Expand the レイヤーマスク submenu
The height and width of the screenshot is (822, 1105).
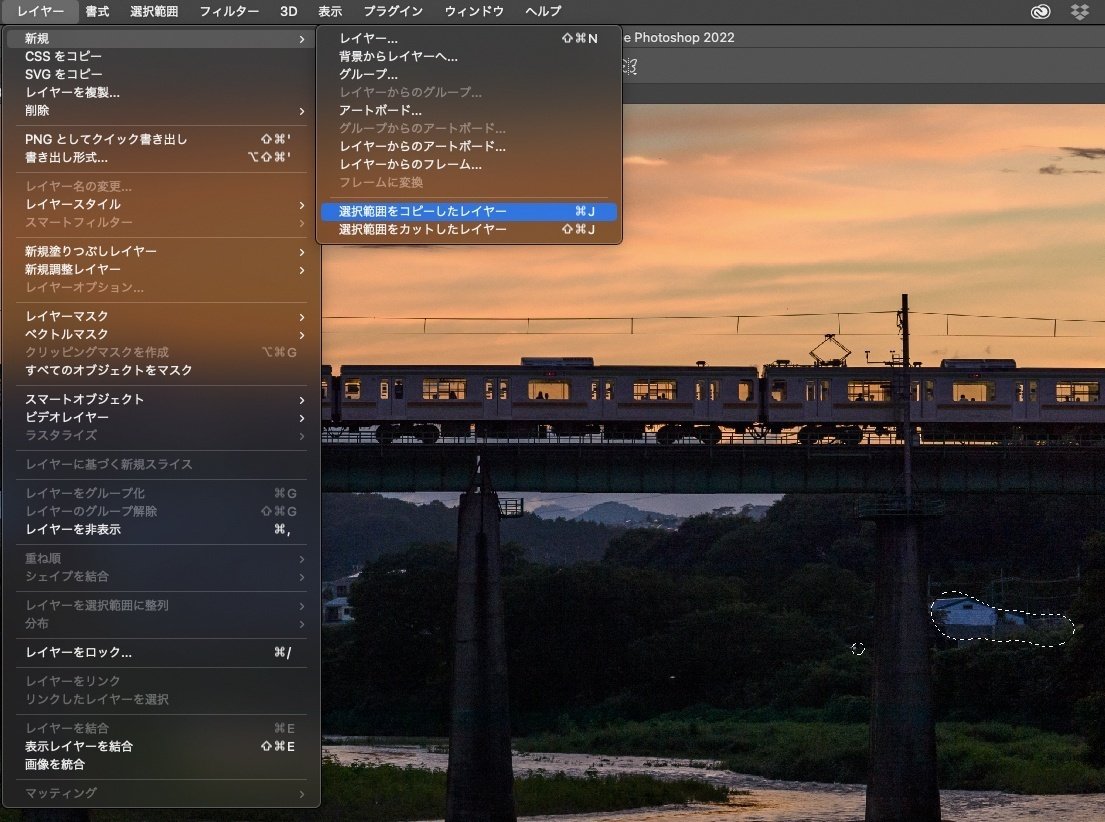[x=161, y=317]
